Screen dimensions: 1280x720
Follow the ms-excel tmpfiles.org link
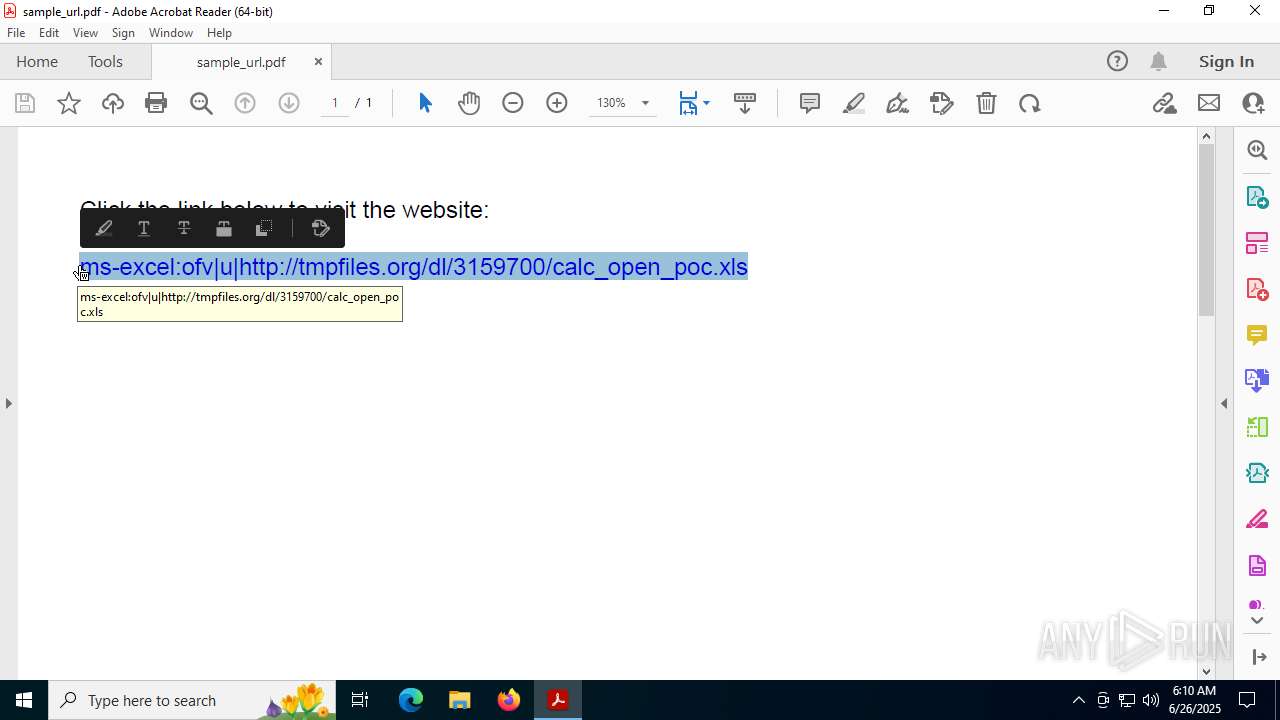click(x=414, y=267)
